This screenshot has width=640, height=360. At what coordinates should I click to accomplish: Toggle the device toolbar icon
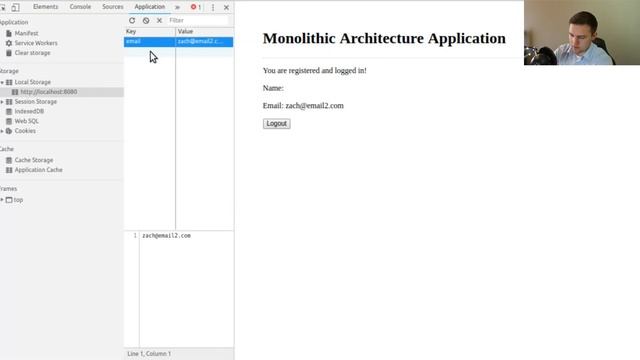click(15, 7)
